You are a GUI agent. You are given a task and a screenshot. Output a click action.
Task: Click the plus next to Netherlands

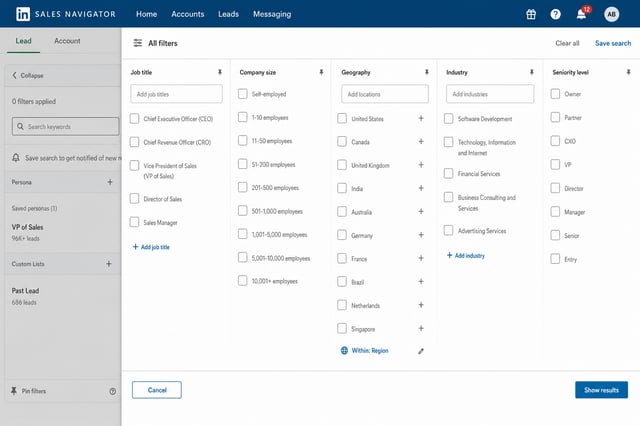pos(421,305)
